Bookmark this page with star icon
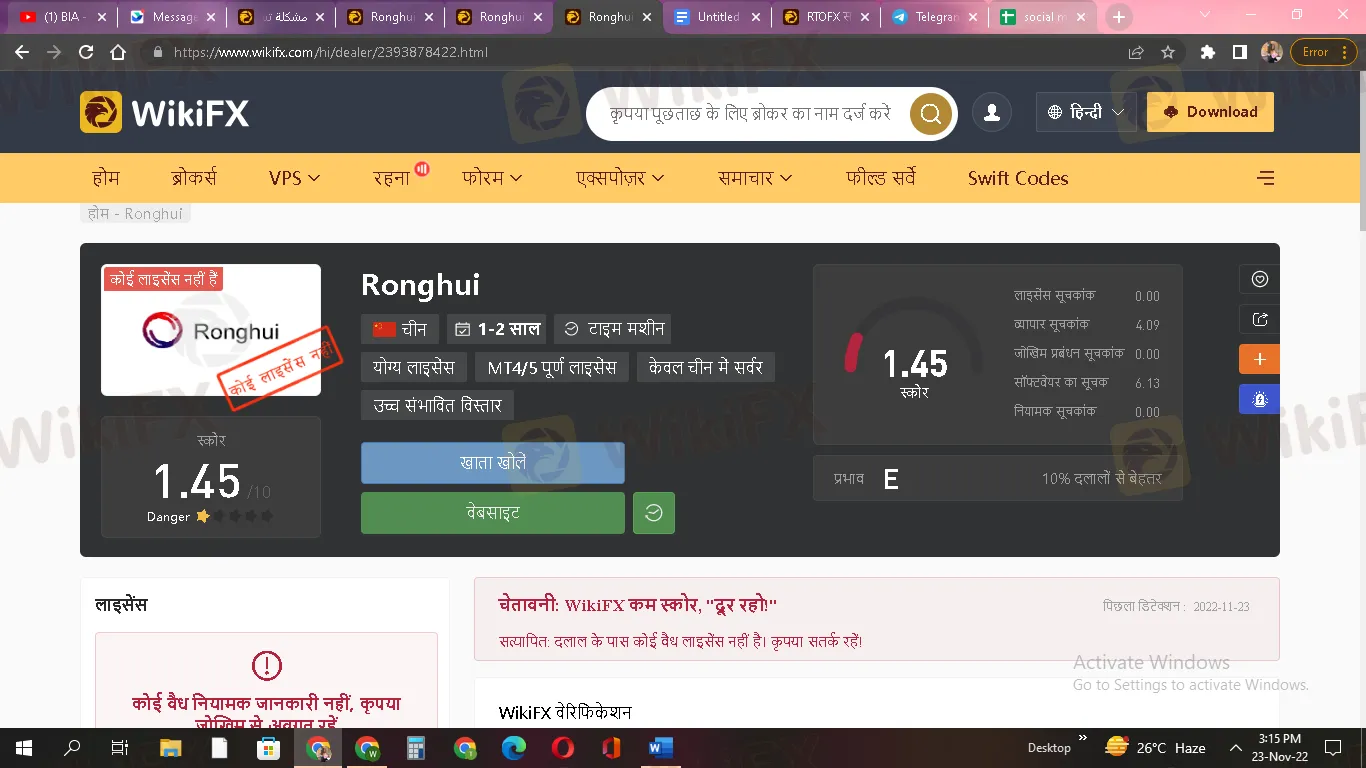 (x=1168, y=52)
